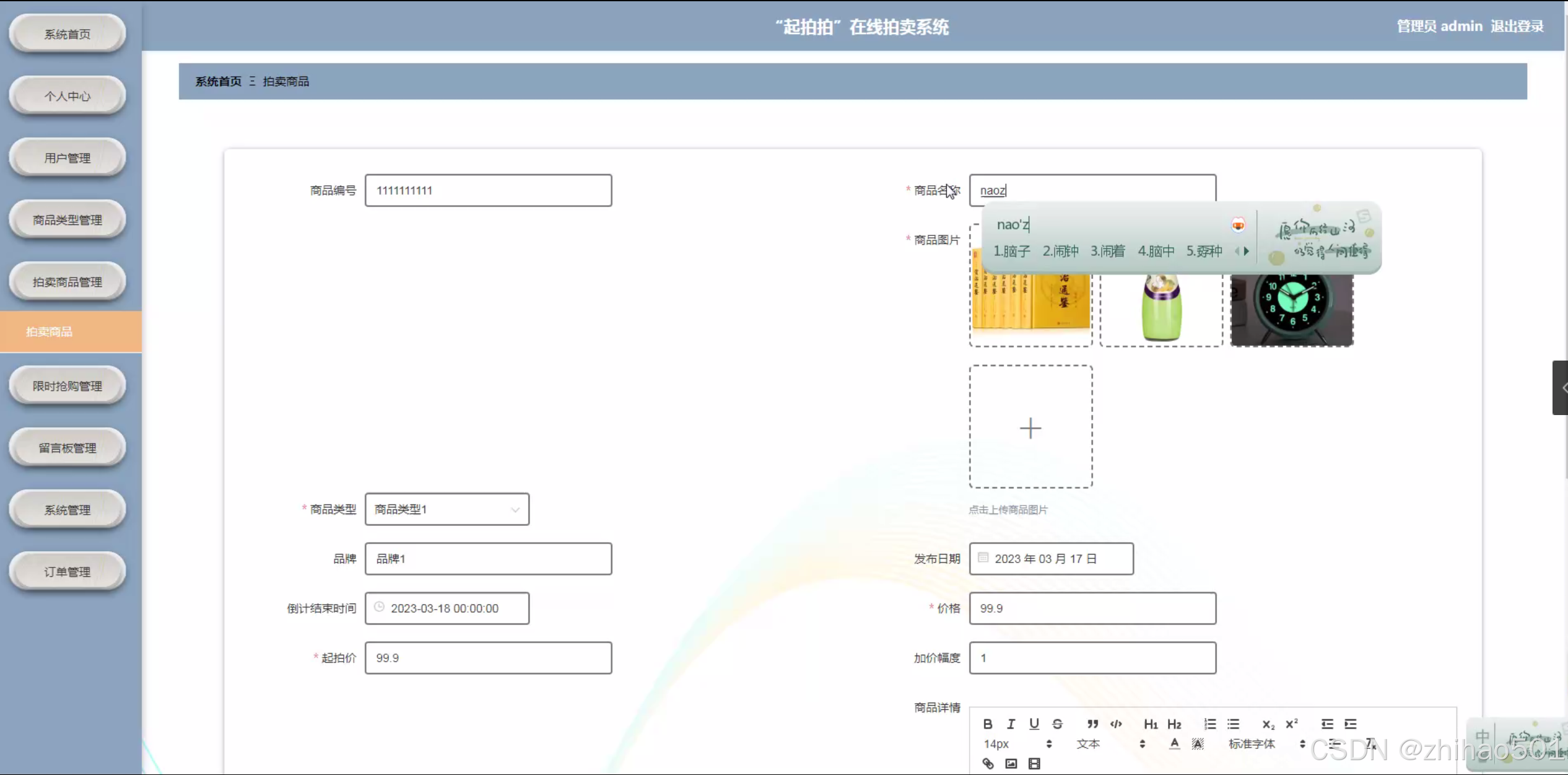Insert a blockquote with quote icon

pos(1092,724)
